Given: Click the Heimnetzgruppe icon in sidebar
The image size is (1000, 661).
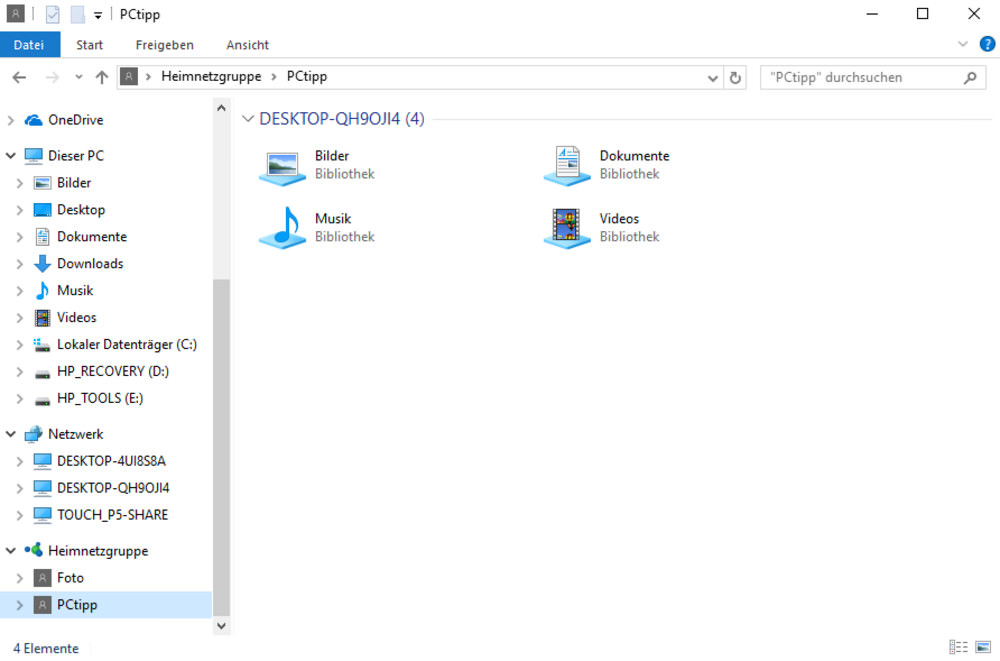Looking at the screenshot, I should (33, 550).
